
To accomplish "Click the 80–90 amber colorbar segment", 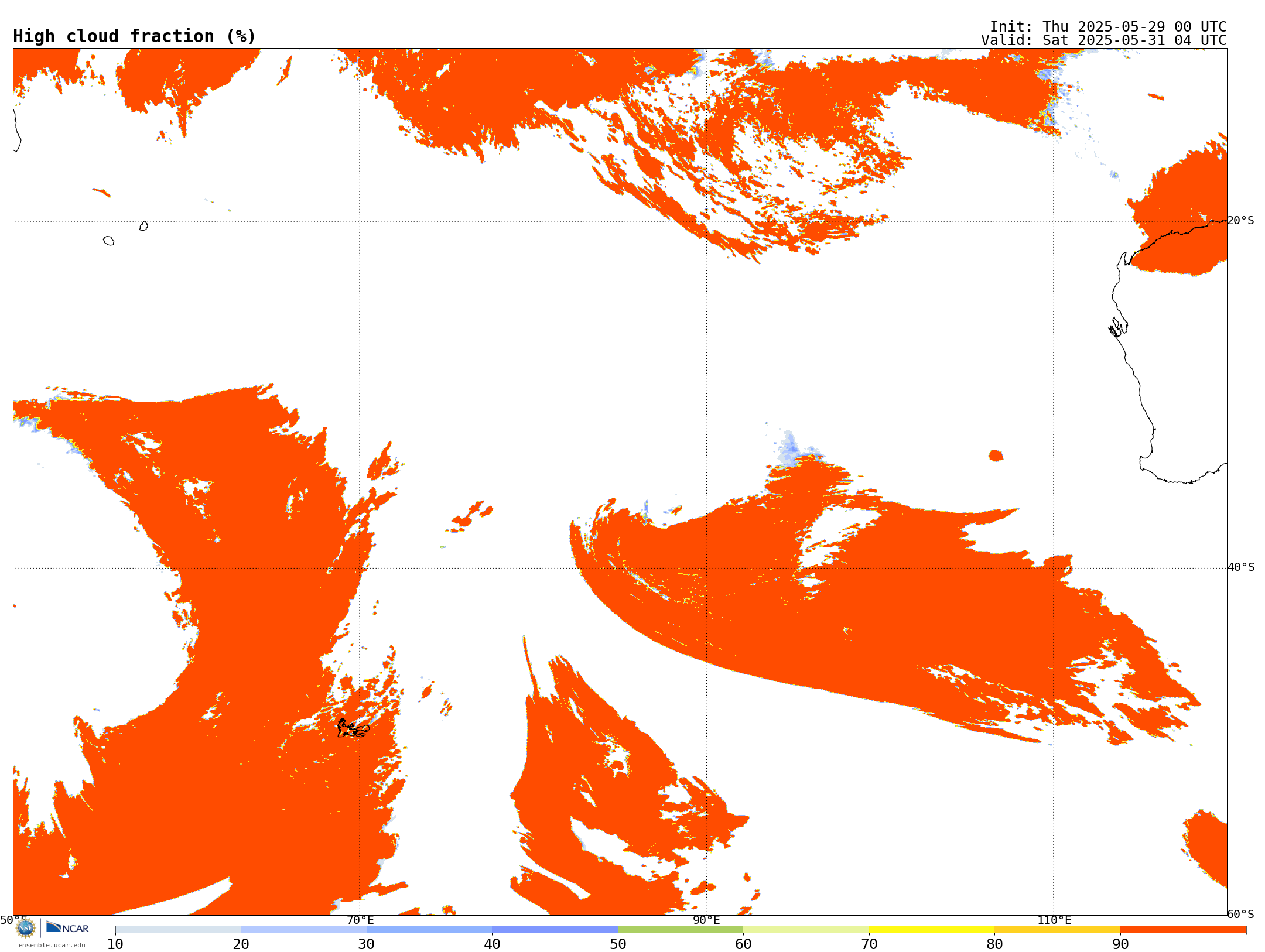I will [x=1057, y=930].
